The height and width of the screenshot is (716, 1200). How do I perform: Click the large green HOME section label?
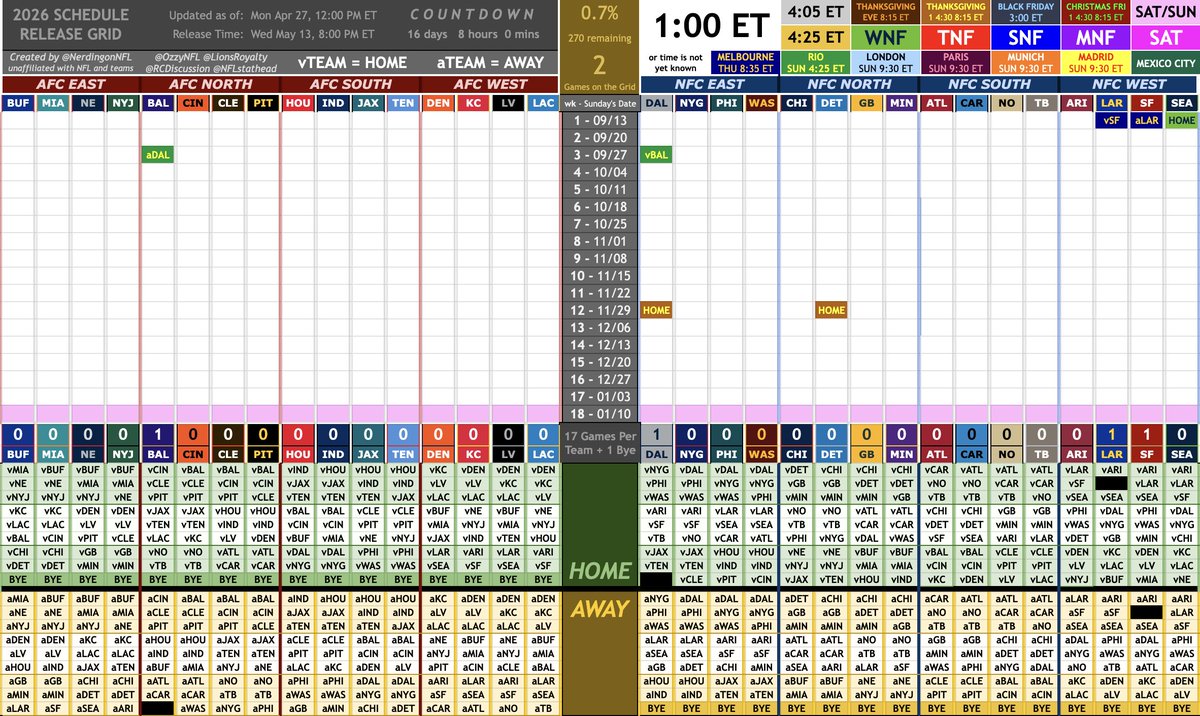click(600, 571)
